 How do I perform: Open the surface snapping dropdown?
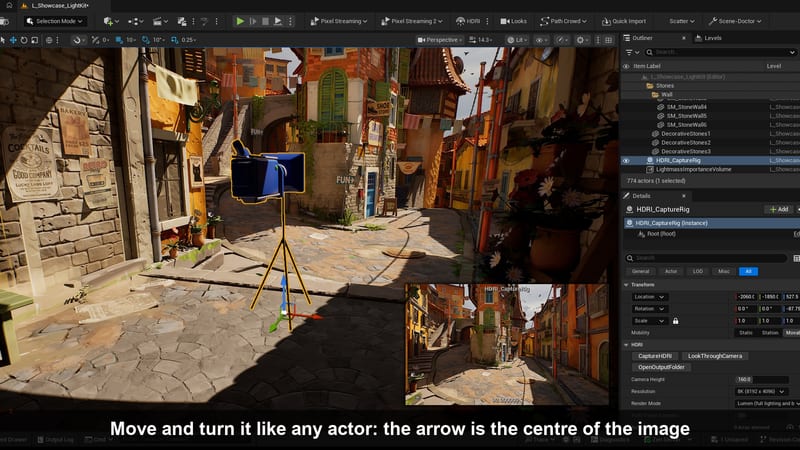tap(78, 40)
